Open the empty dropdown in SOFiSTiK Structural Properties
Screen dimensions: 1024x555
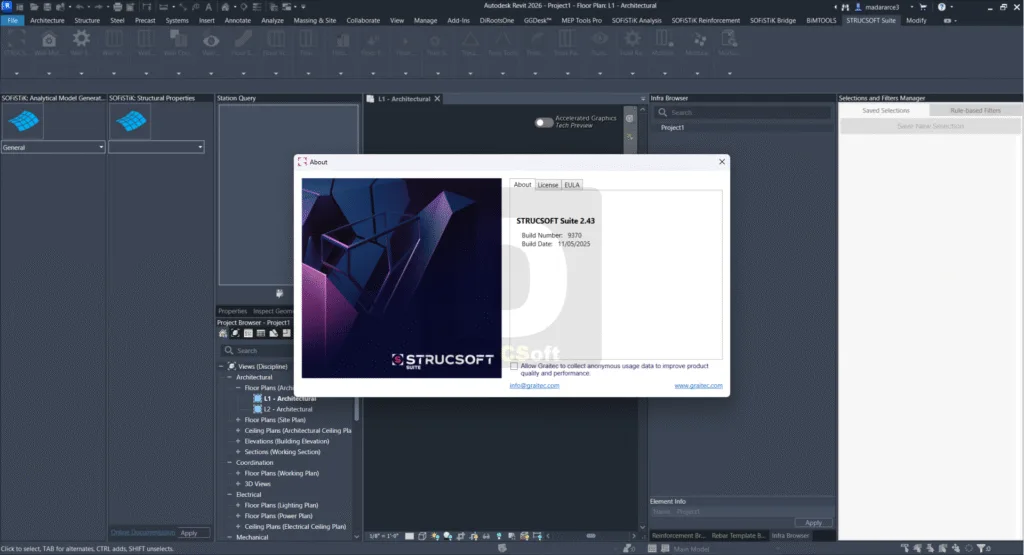(x=156, y=148)
